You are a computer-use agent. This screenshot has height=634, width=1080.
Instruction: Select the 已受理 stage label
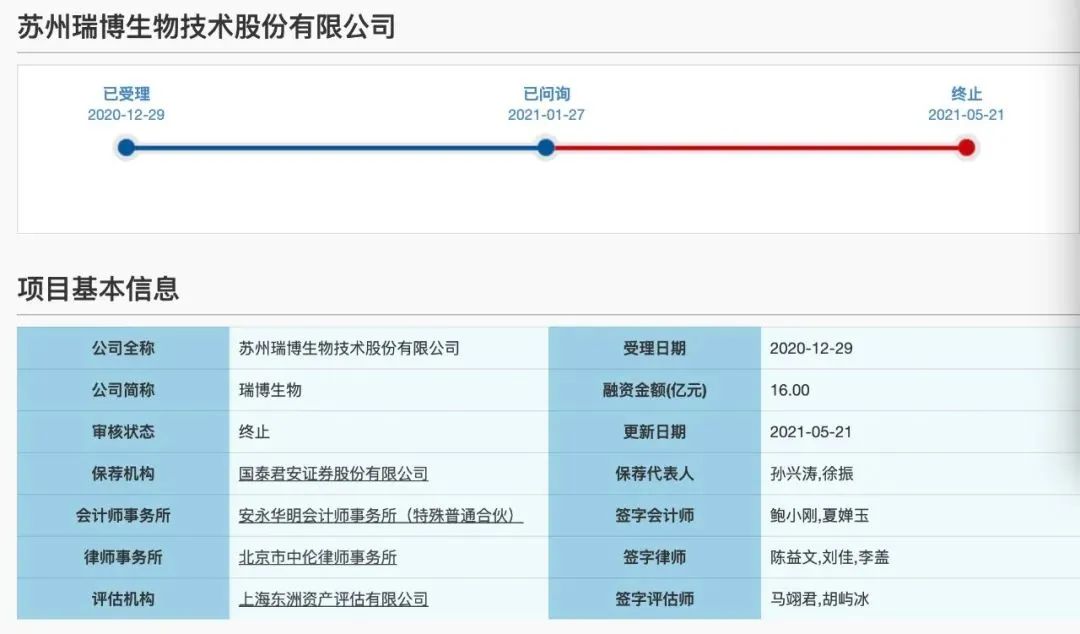126,94
